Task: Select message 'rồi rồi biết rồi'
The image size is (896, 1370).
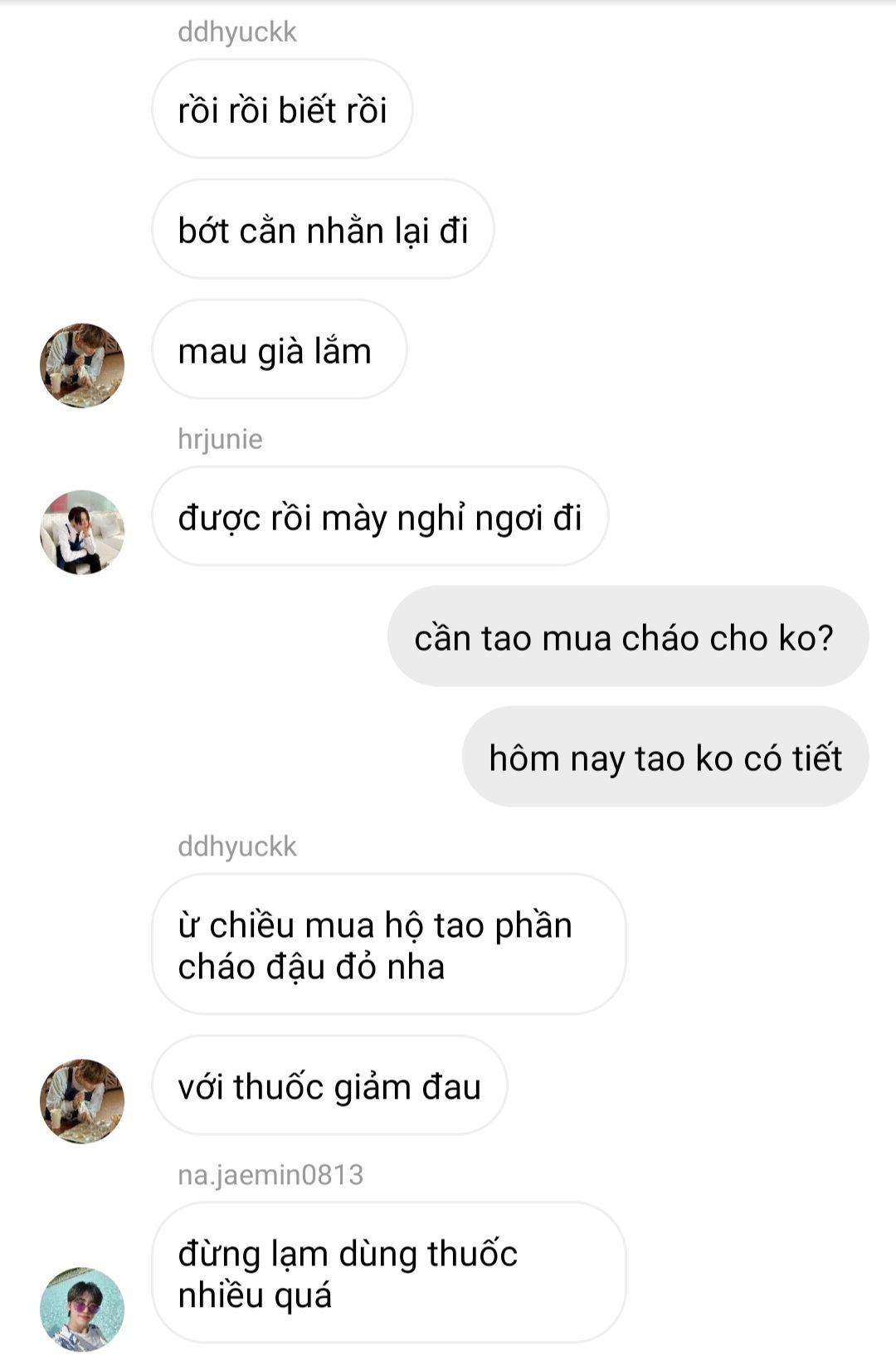Action: [282, 109]
